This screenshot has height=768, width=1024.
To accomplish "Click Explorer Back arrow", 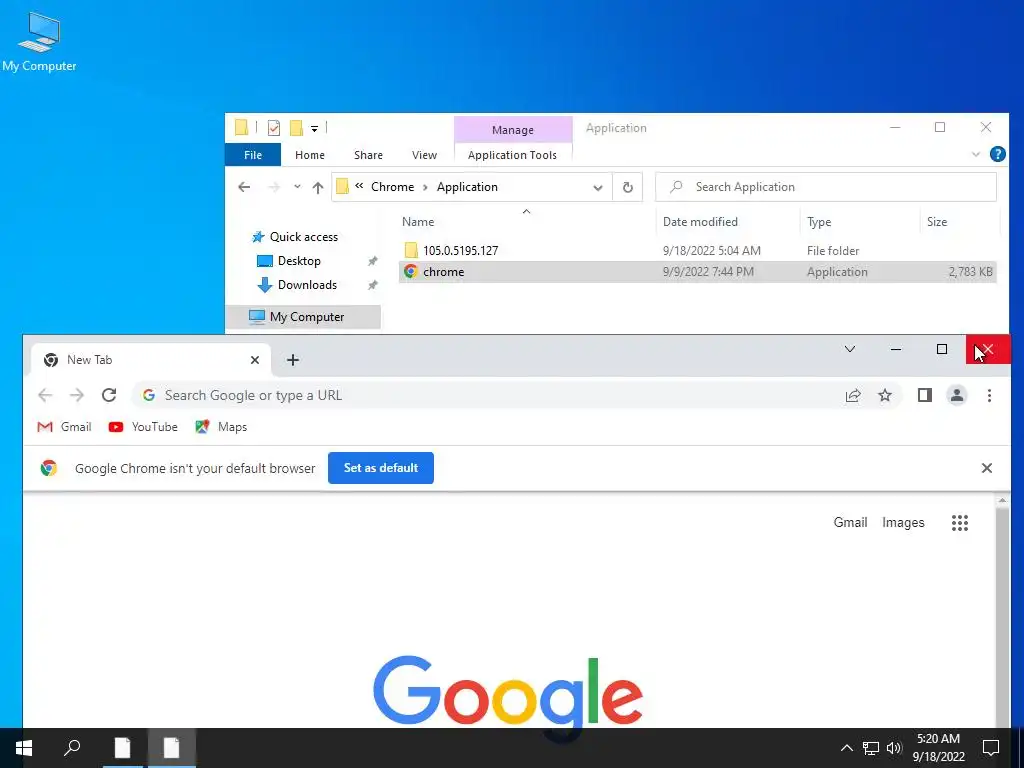I will pyautogui.click(x=244, y=187).
